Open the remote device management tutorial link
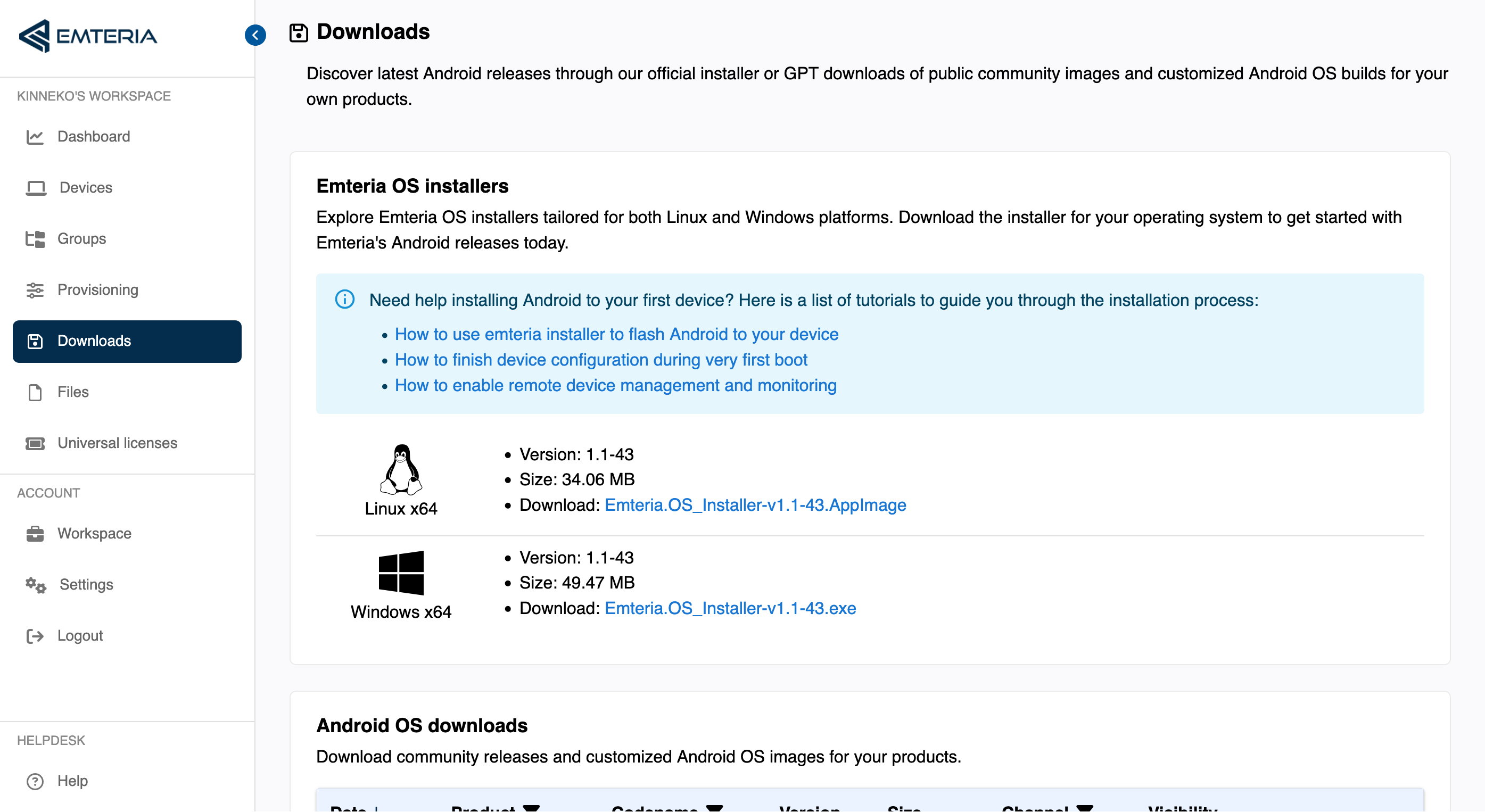Screen dimensions: 1485x812 [616, 386]
